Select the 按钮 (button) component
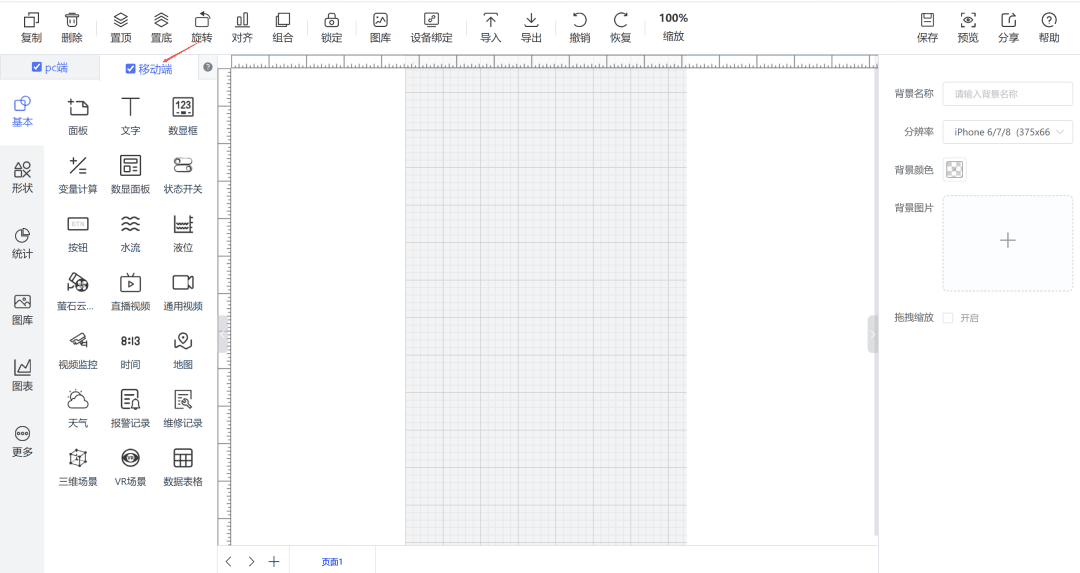 coord(78,233)
